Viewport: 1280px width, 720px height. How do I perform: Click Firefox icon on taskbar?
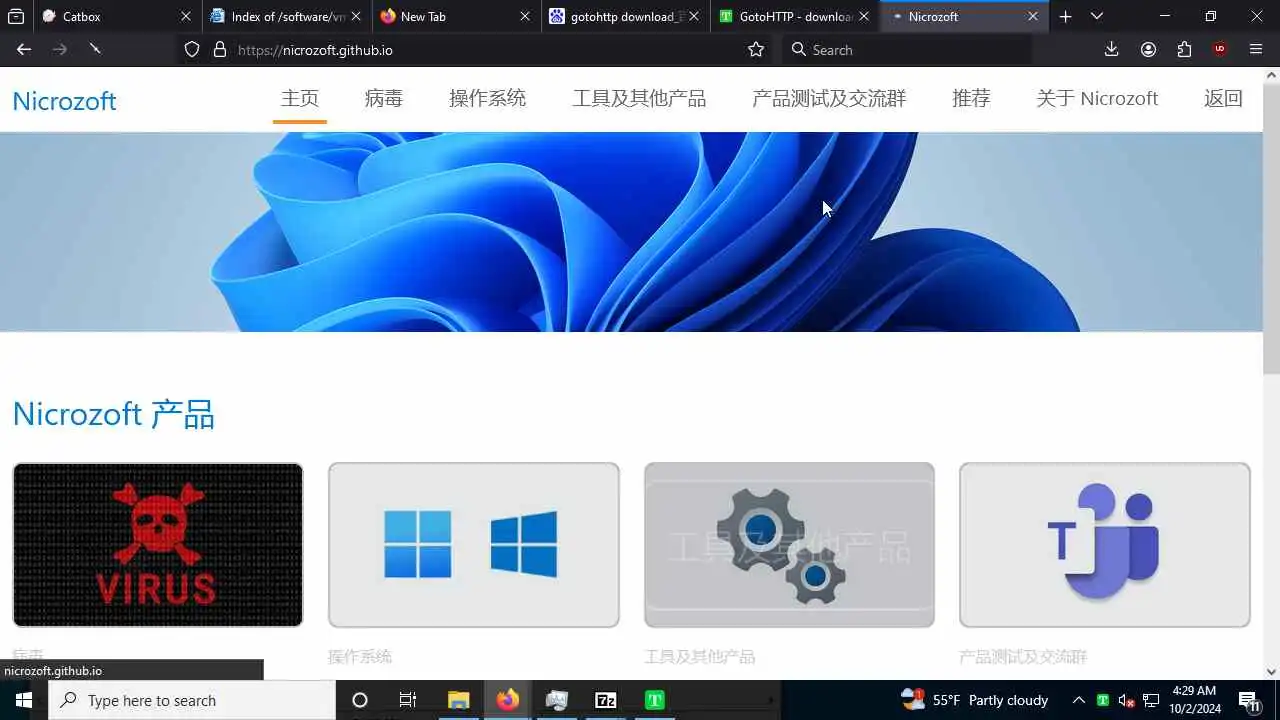point(507,700)
